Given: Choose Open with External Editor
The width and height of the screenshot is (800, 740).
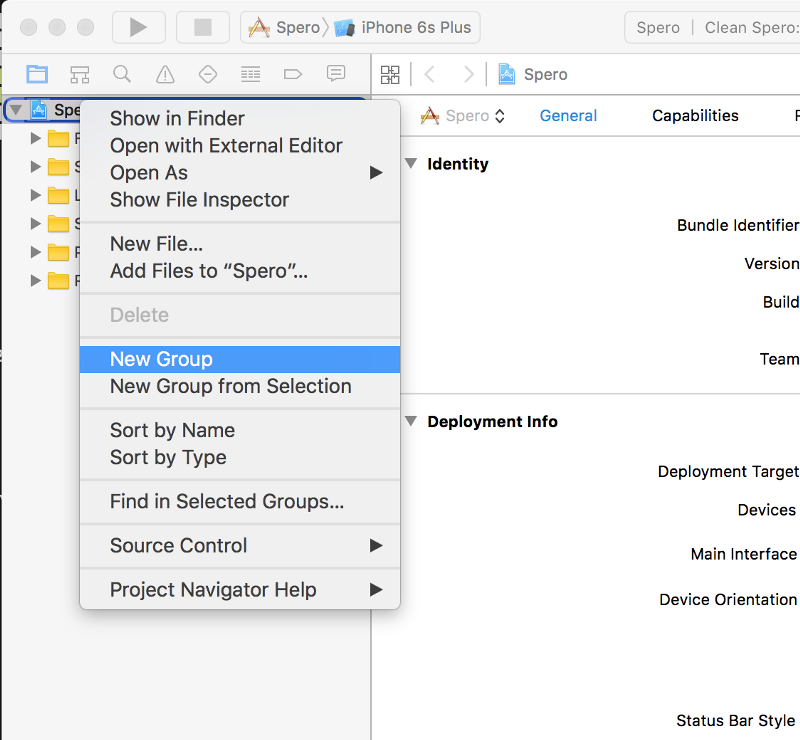Looking at the screenshot, I should click(240, 145).
